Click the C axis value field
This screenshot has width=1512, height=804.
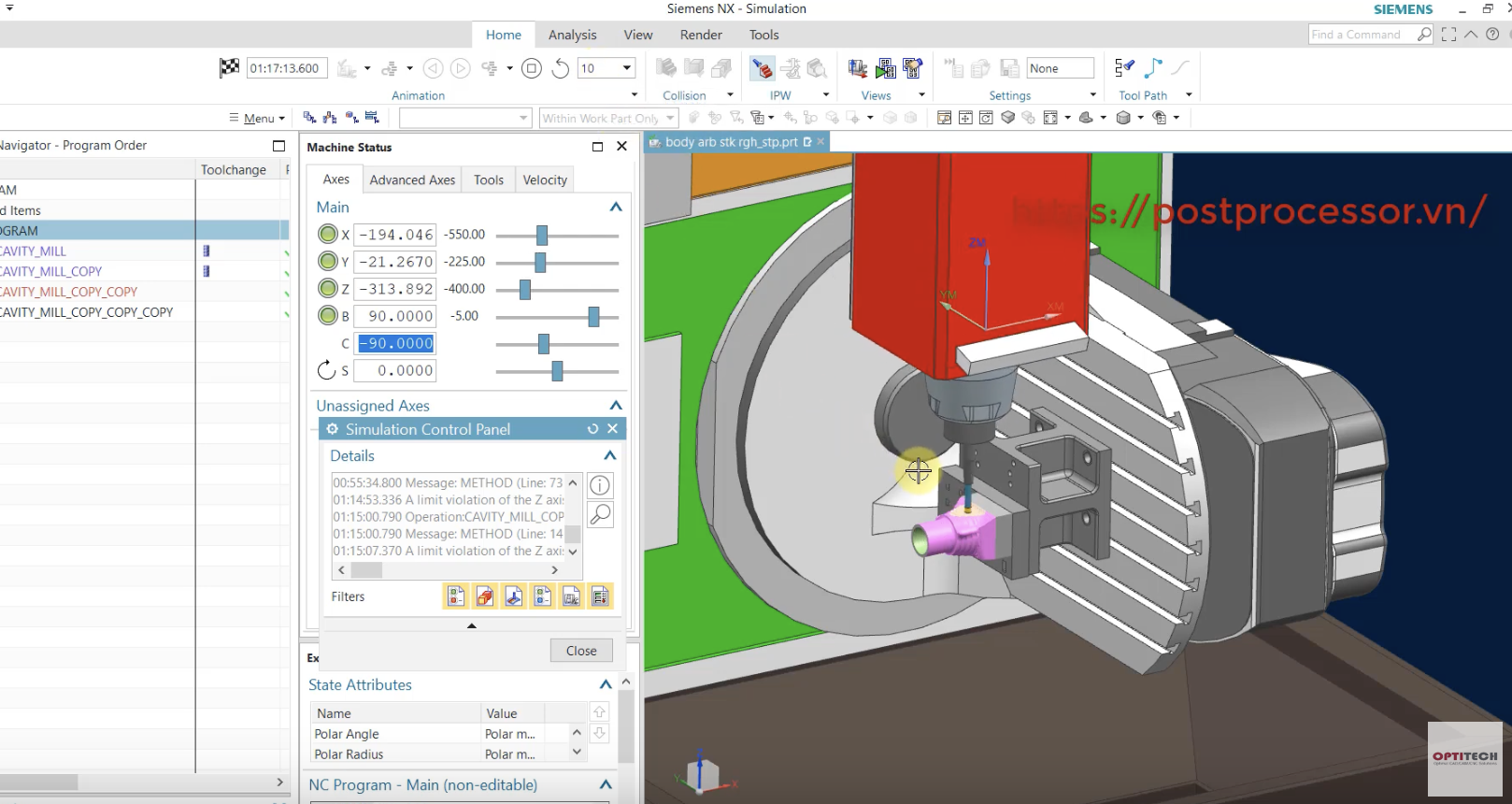[x=397, y=343]
